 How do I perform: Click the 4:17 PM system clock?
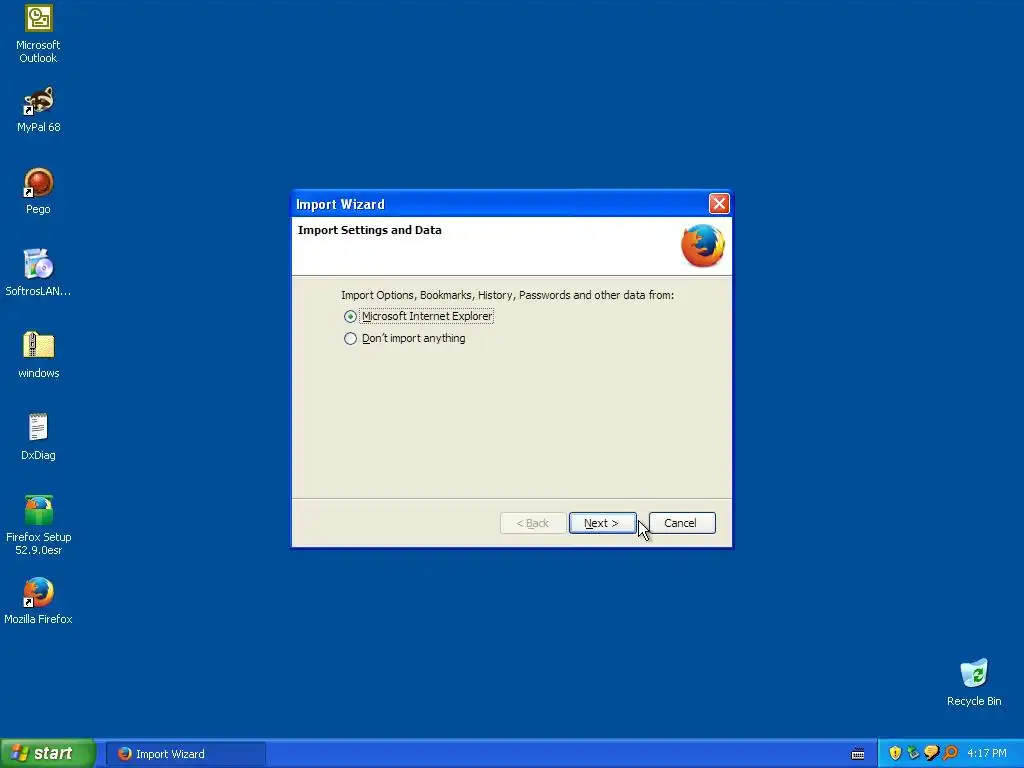coord(987,754)
